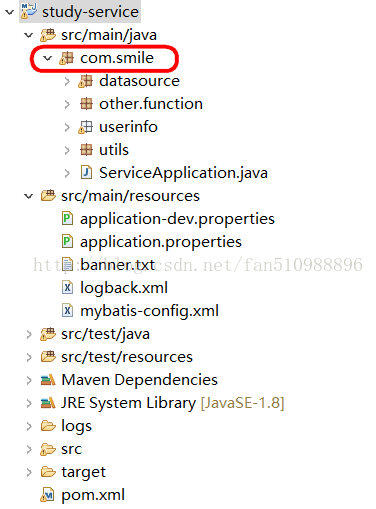The height and width of the screenshot is (509, 376).
Task: Click the other.function package icon
Action: pyautogui.click(x=86, y=104)
